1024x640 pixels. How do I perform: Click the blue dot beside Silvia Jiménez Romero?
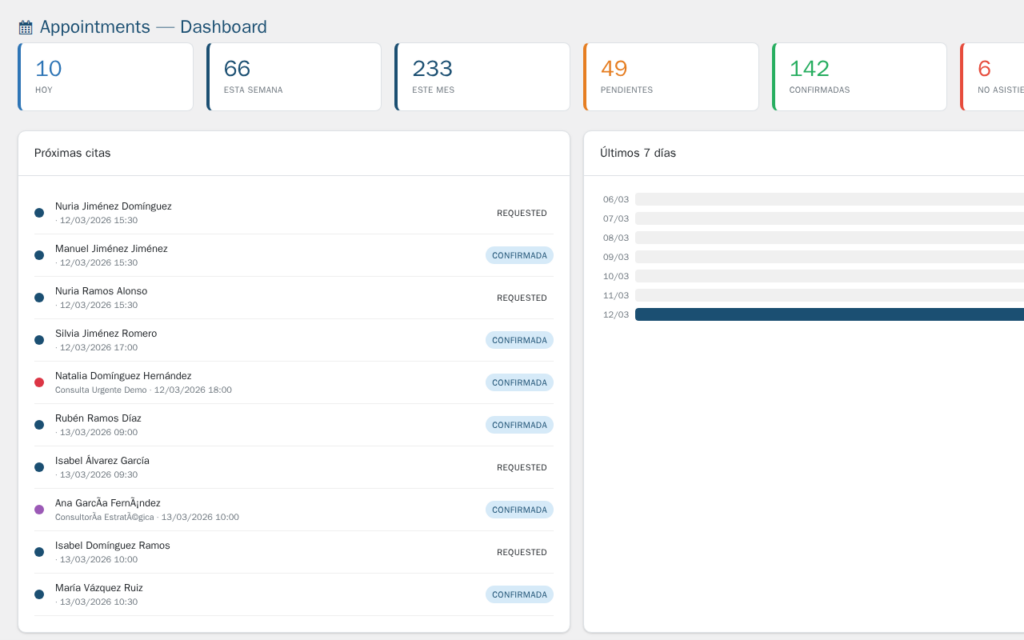38,339
